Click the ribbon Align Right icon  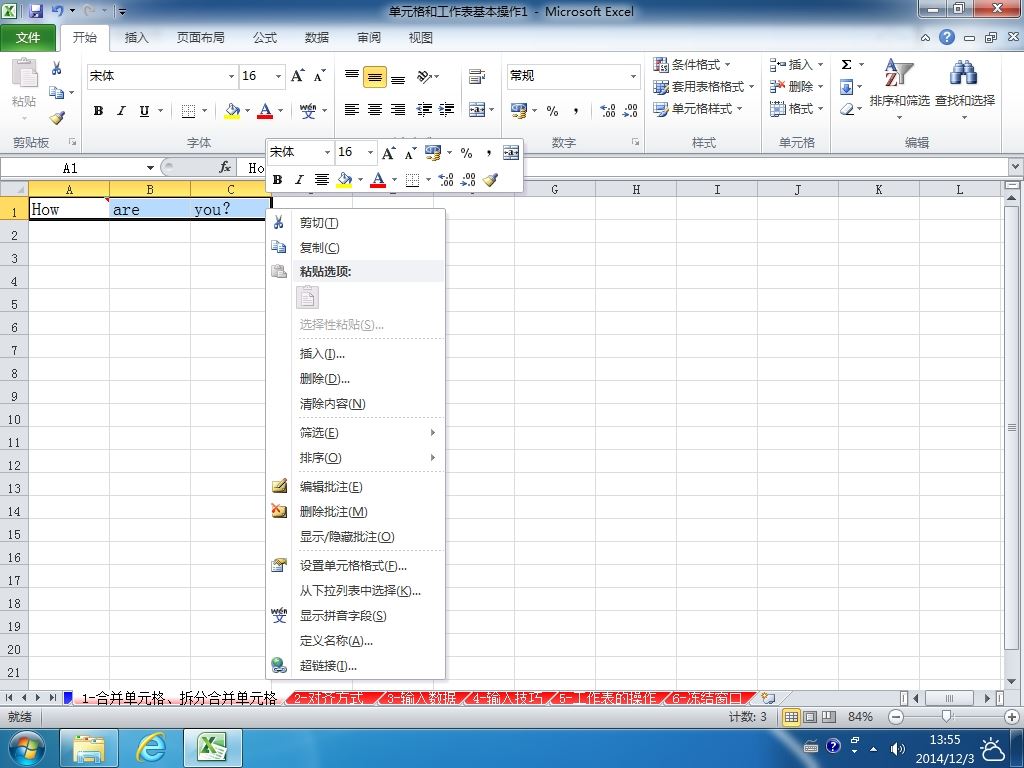click(x=398, y=110)
